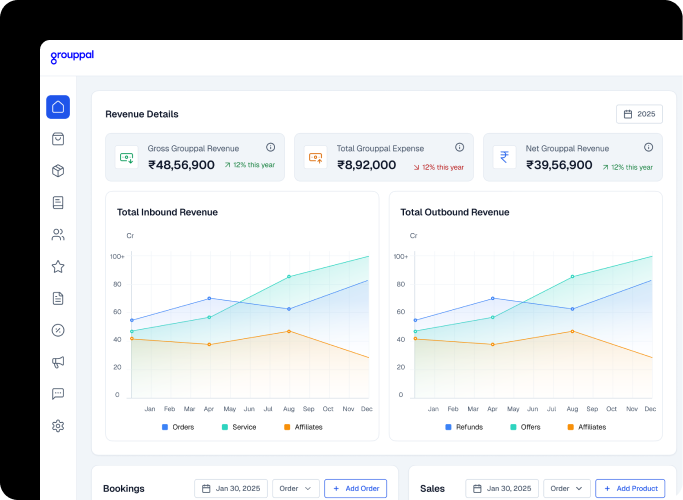Click the ₹8,92,000 expense value
This screenshot has width=683, height=500.
(367, 165)
